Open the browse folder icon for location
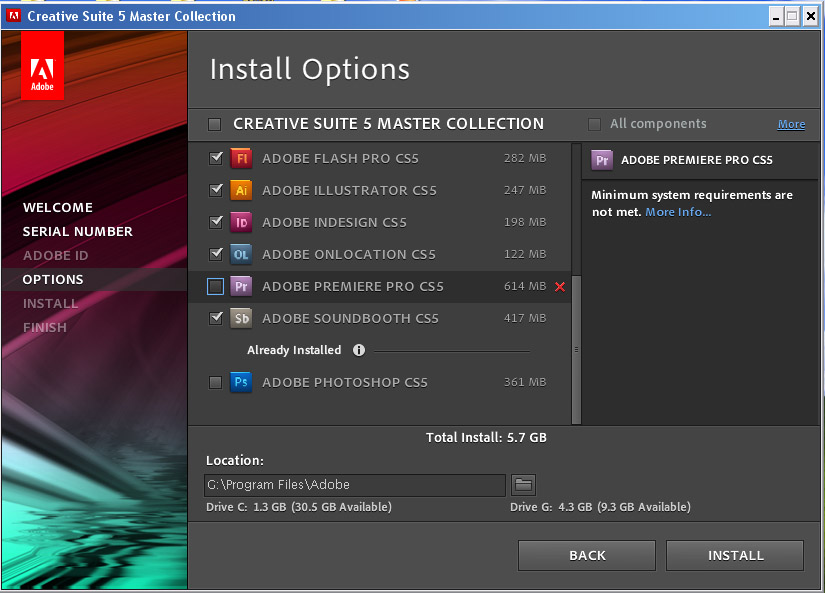This screenshot has height=593, width=825. point(524,485)
